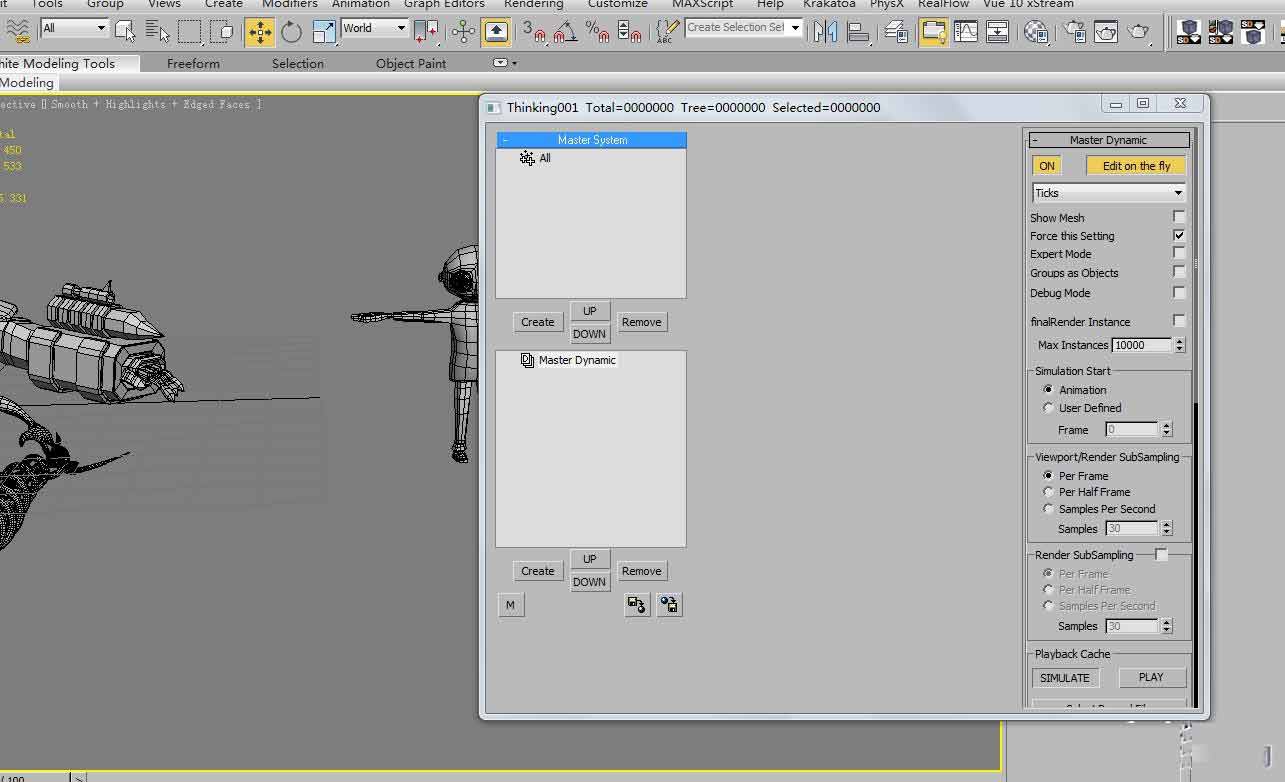
Task: Open the Rendering menu
Action: (533, 4)
